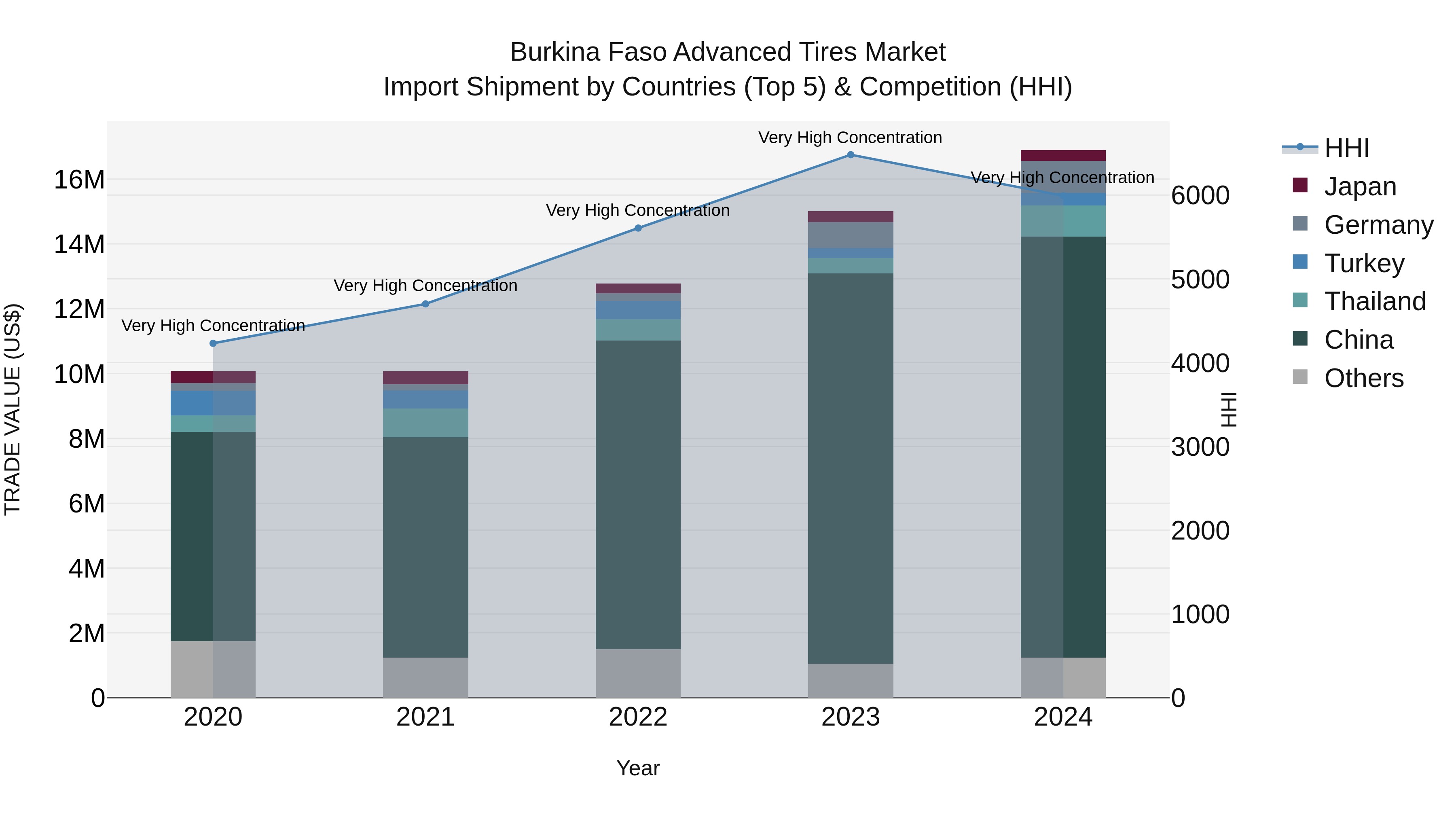Viewport: 1456px width, 819px height.
Task: Click the China segment of 2021 bar
Action: click(x=425, y=547)
